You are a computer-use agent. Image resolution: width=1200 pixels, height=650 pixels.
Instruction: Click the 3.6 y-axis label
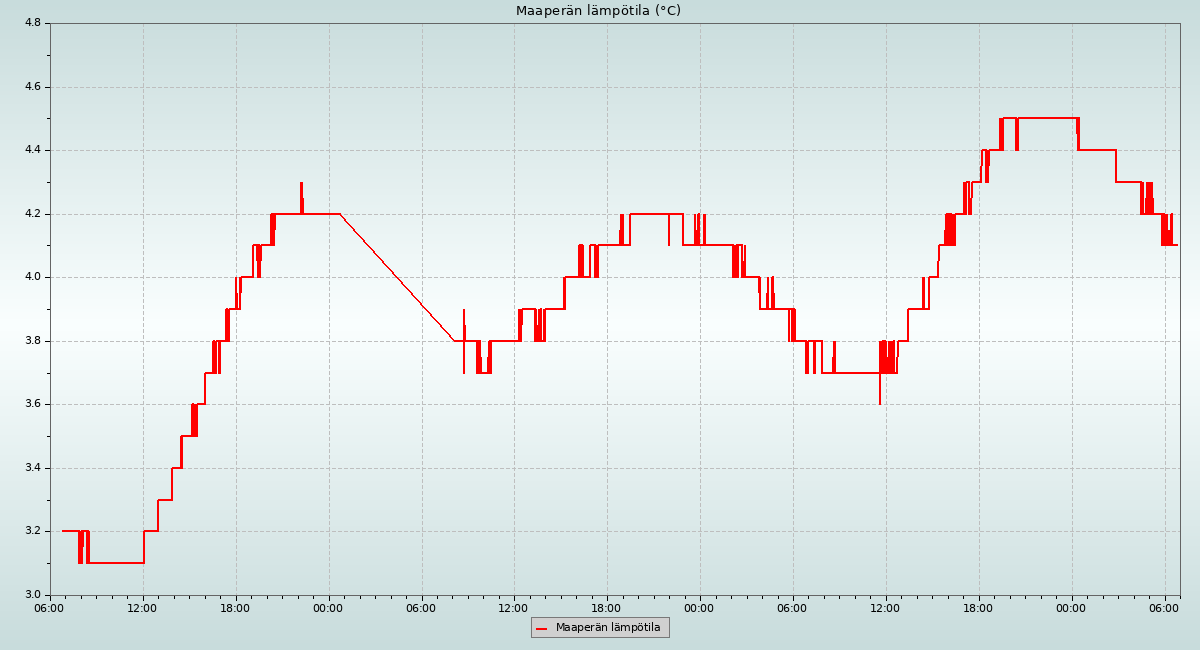(30, 404)
